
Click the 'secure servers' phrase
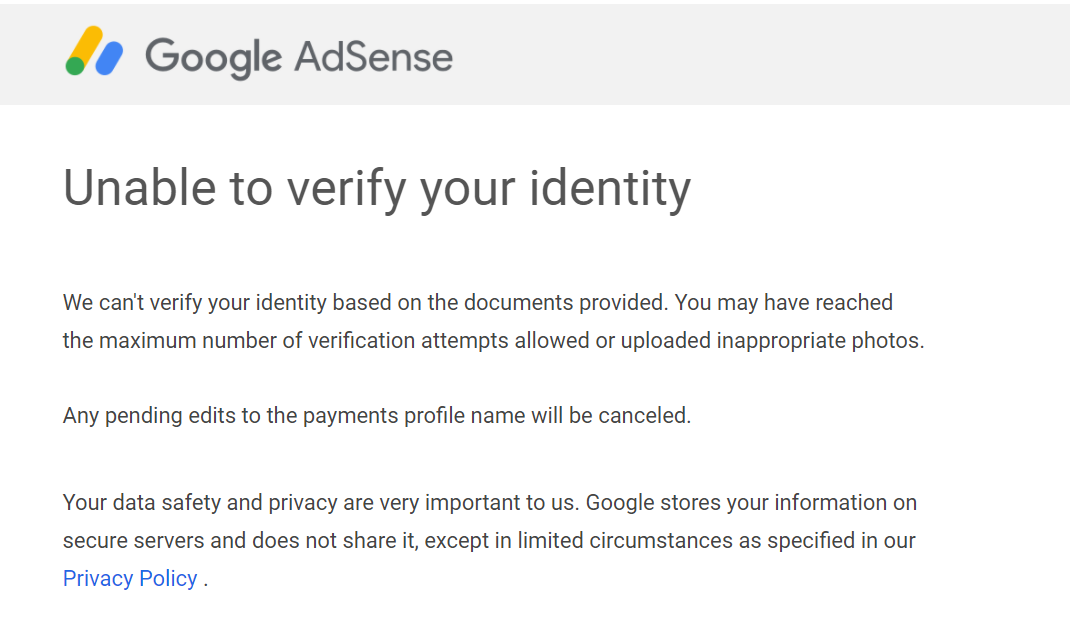(133, 541)
